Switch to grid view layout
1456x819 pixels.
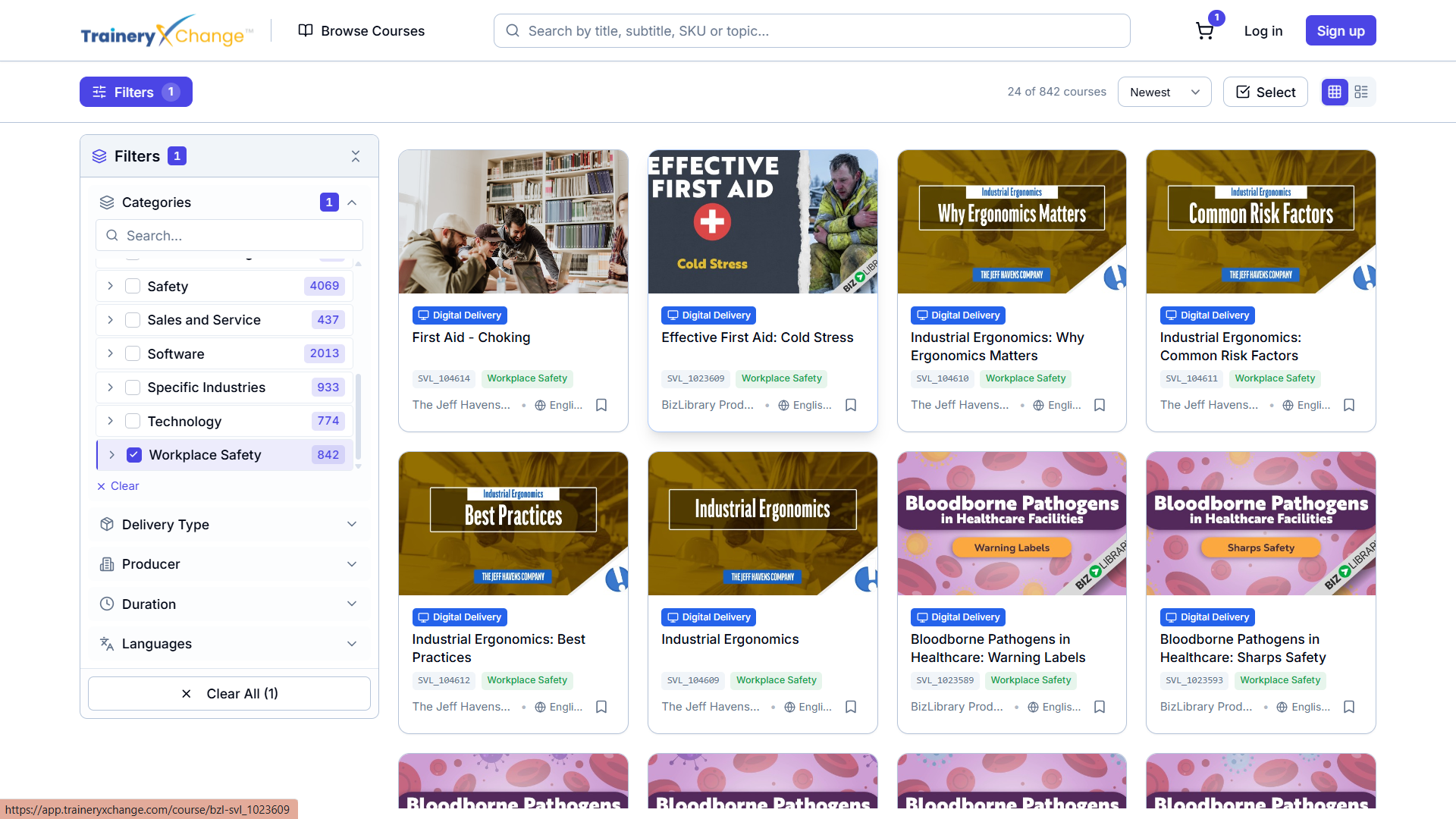click(x=1335, y=92)
